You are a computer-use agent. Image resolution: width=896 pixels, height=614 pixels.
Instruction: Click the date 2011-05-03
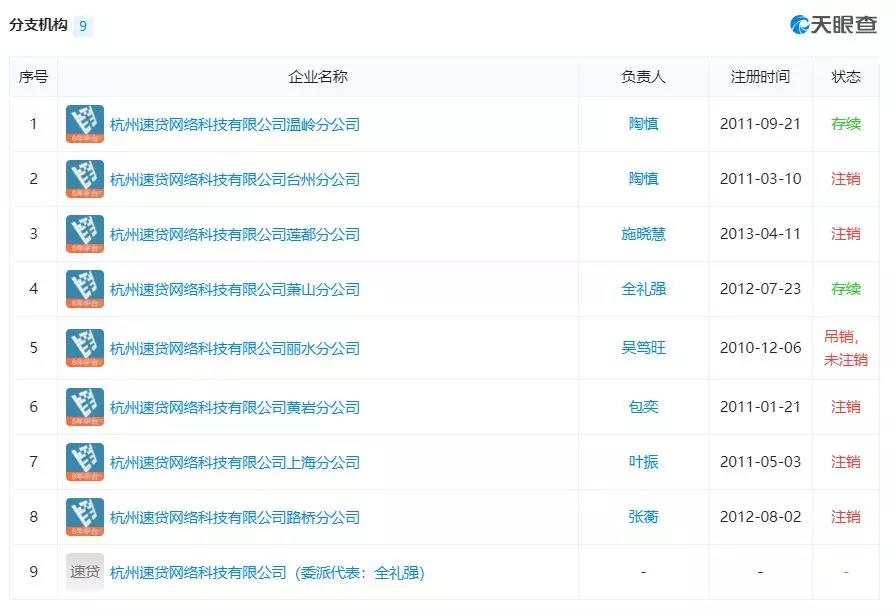click(760, 462)
